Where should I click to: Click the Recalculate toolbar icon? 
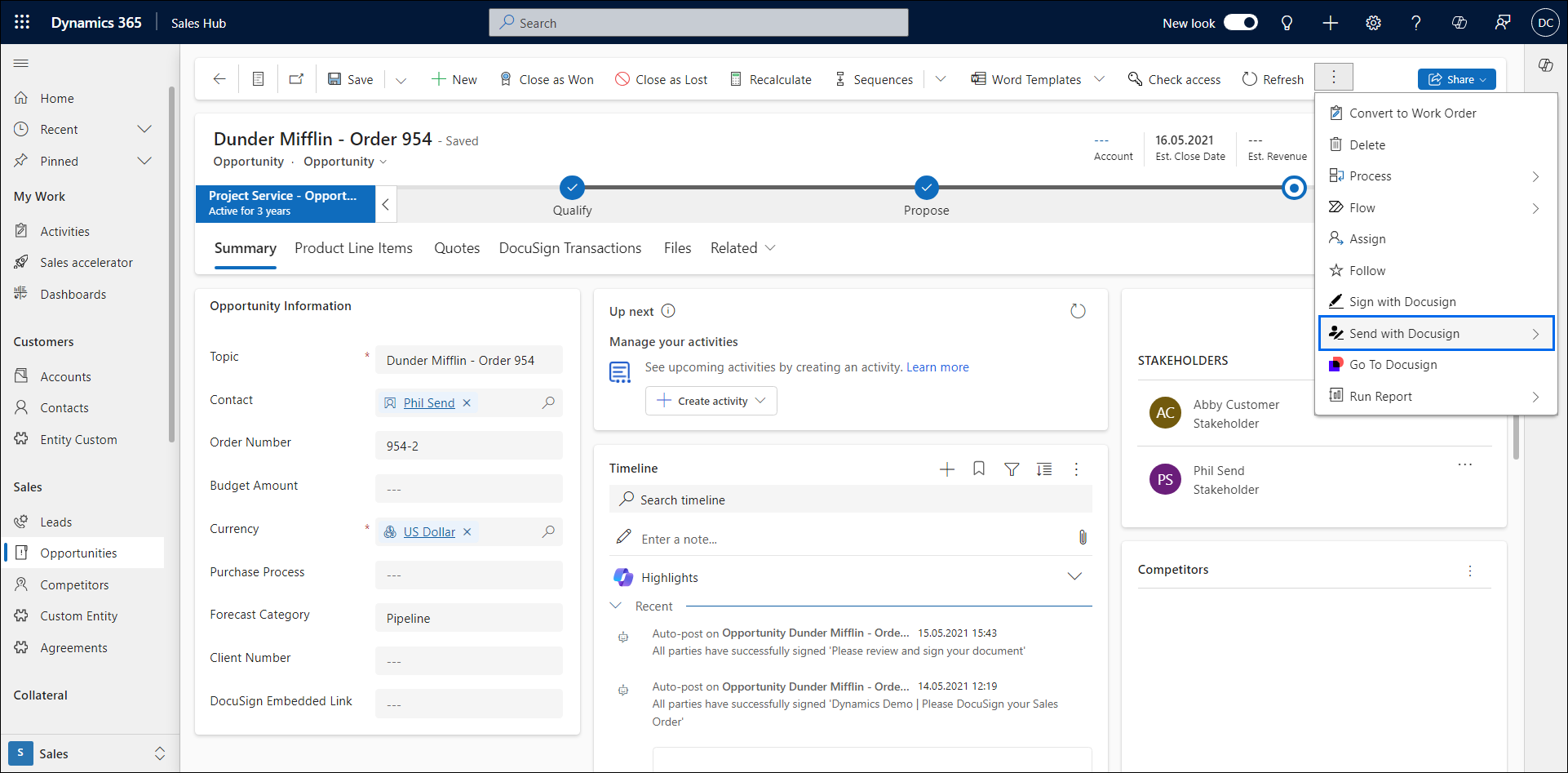(736, 79)
